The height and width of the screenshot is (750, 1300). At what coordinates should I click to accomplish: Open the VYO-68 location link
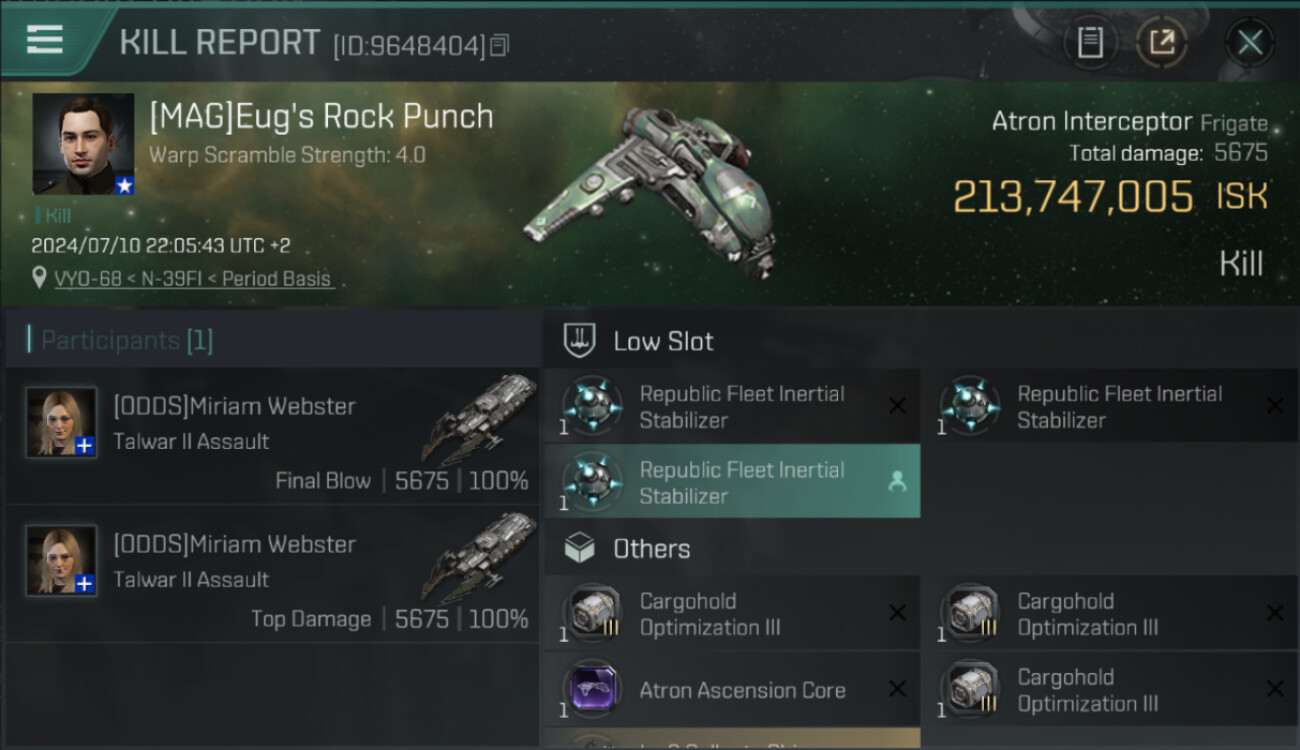coord(192,279)
